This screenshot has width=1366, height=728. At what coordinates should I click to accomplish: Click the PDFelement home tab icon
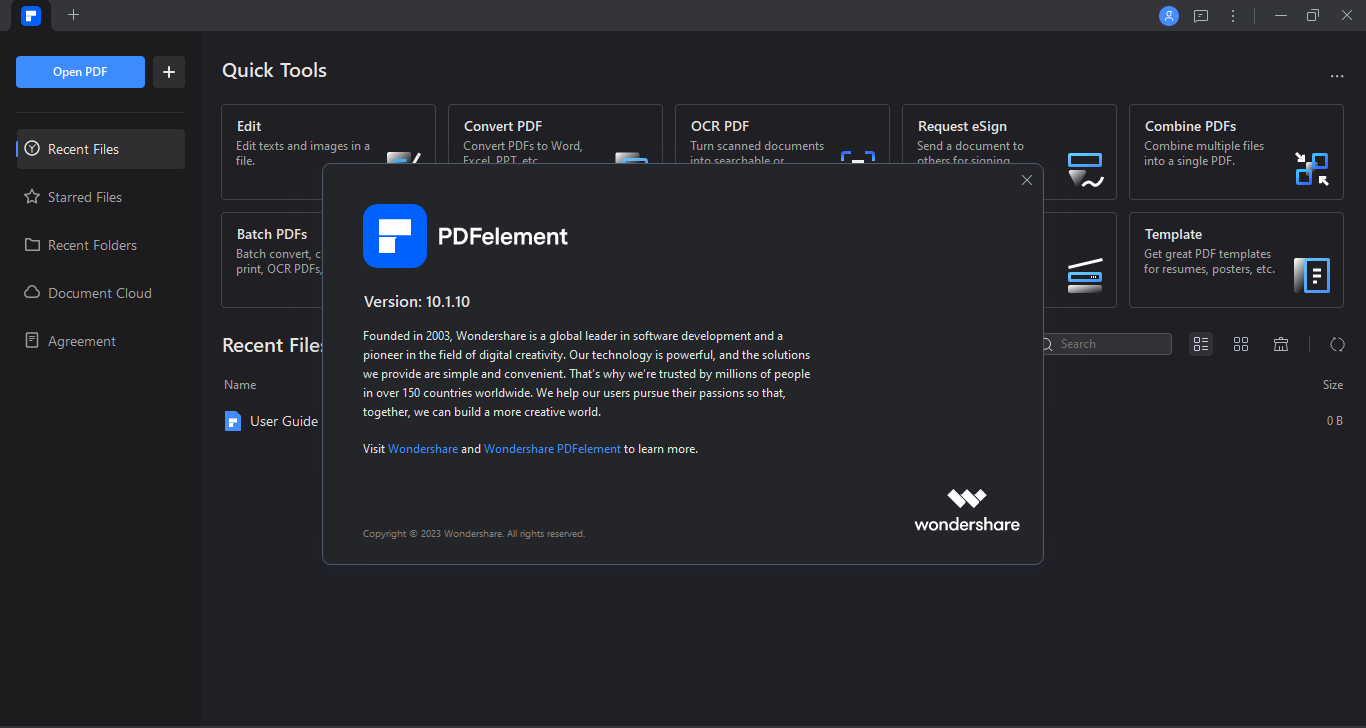(31, 15)
